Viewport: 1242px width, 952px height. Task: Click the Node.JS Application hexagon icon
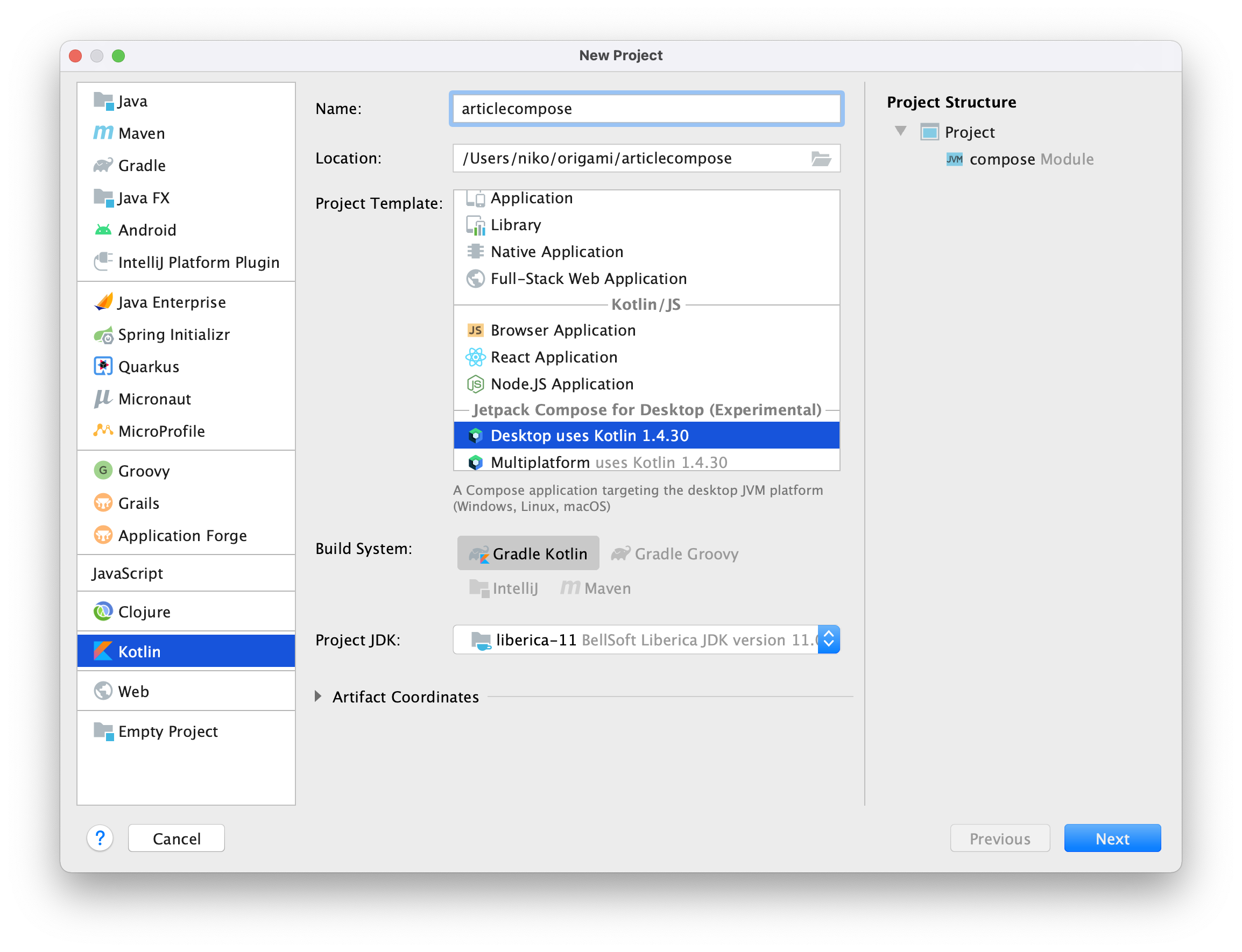pyautogui.click(x=475, y=384)
